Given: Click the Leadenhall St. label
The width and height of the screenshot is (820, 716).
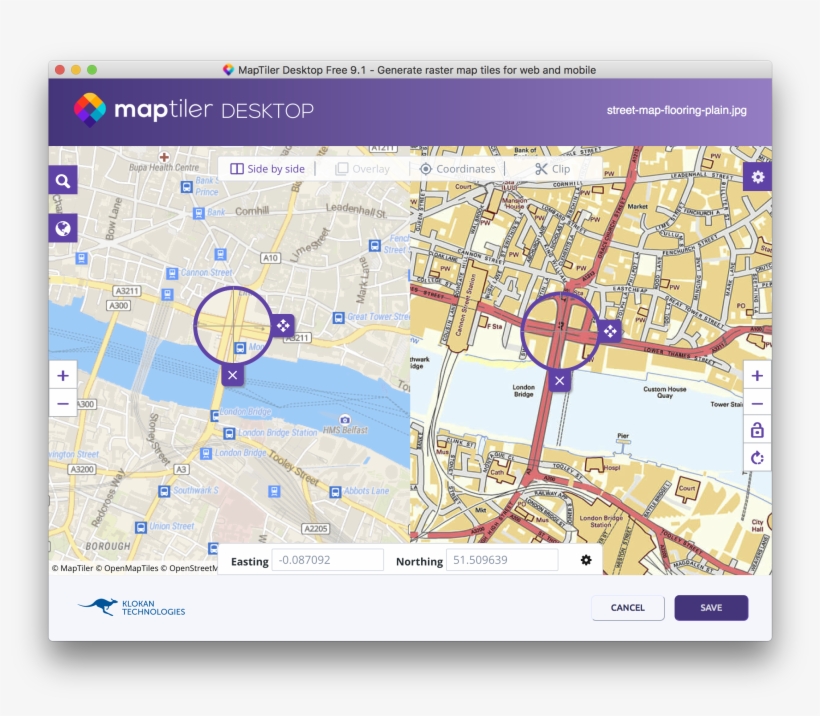Looking at the screenshot, I should [356, 210].
